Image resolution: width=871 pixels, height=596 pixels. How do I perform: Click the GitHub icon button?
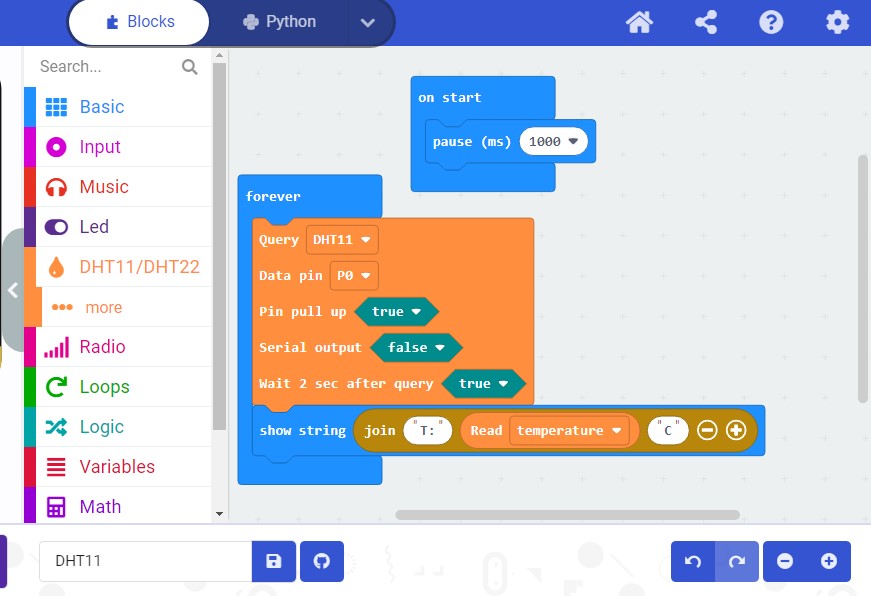click(x=322, y=561)
